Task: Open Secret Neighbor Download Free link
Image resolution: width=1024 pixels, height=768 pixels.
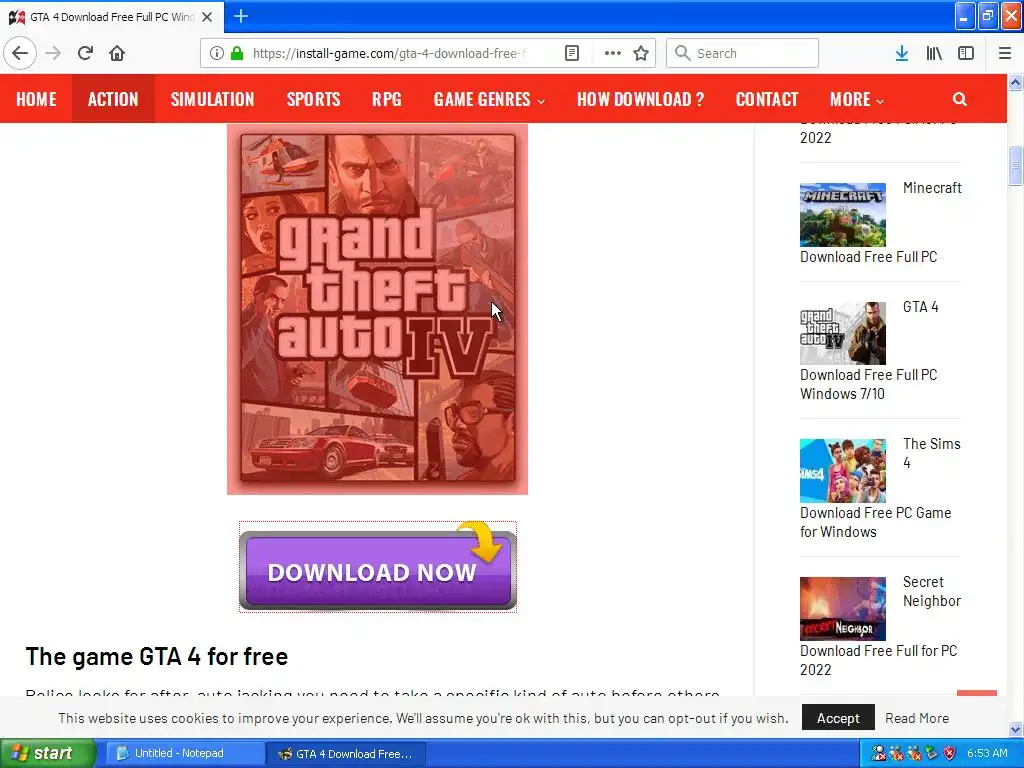Action: (x=878, y=660)
